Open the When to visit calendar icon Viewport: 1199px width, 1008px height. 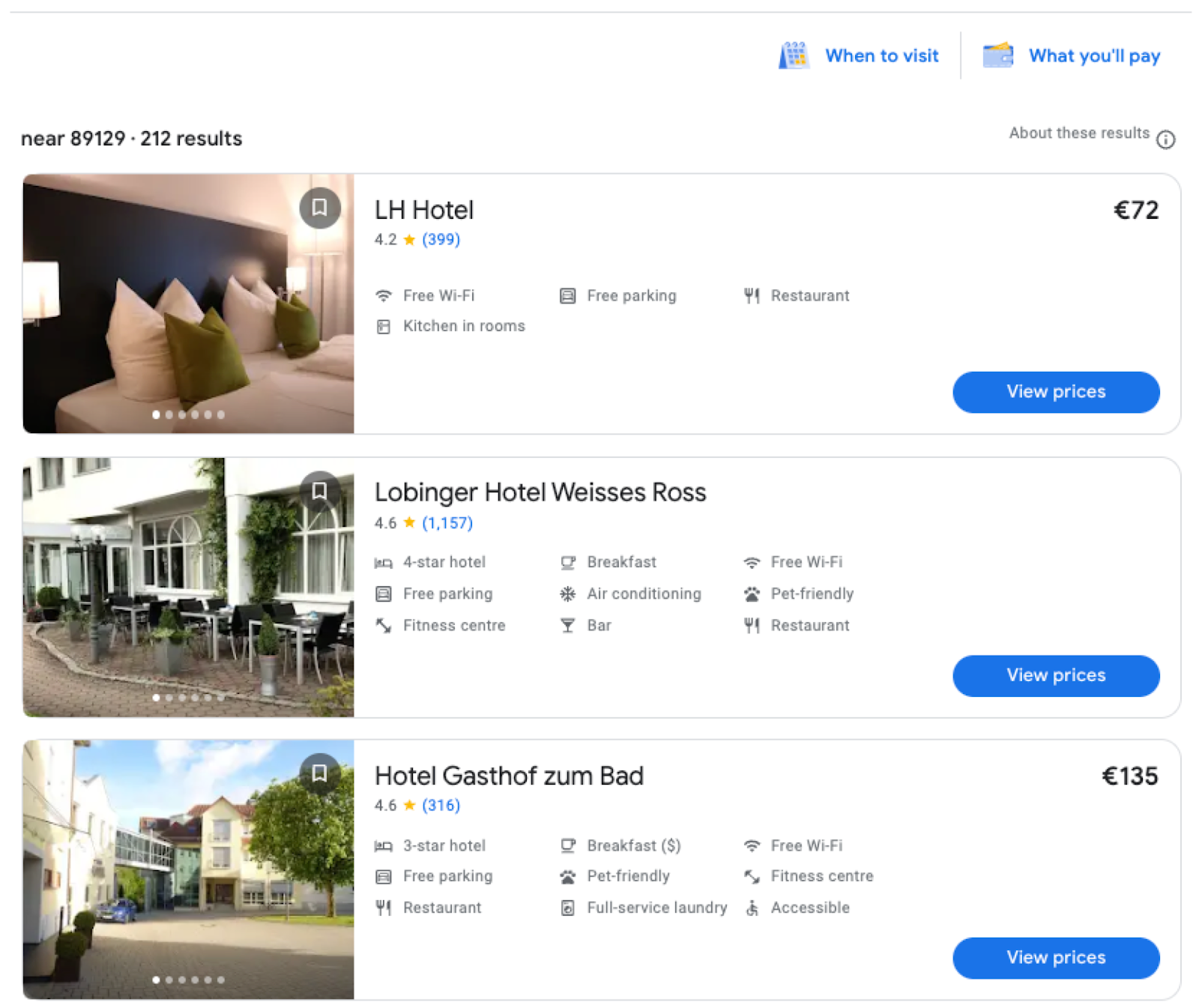click(x=793, y=55)
